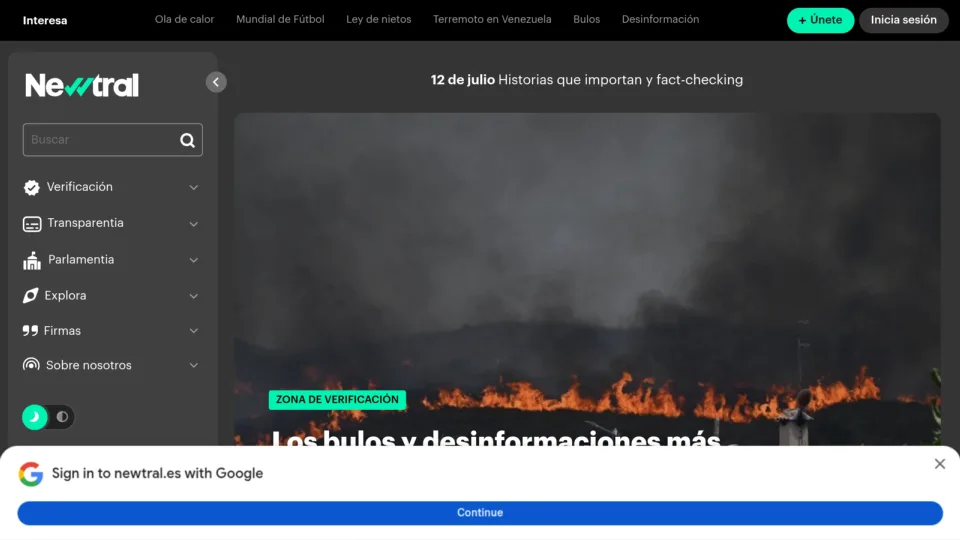Screen dimensions: 960x540
Task: Click the Newtral logo
Action: click(82, 85)
